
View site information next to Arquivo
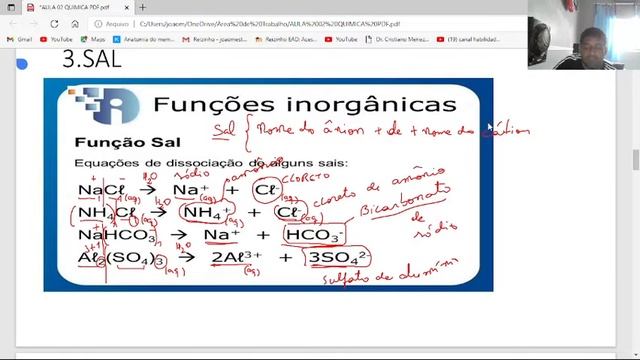pyautogui.click(x=98, y=24)
